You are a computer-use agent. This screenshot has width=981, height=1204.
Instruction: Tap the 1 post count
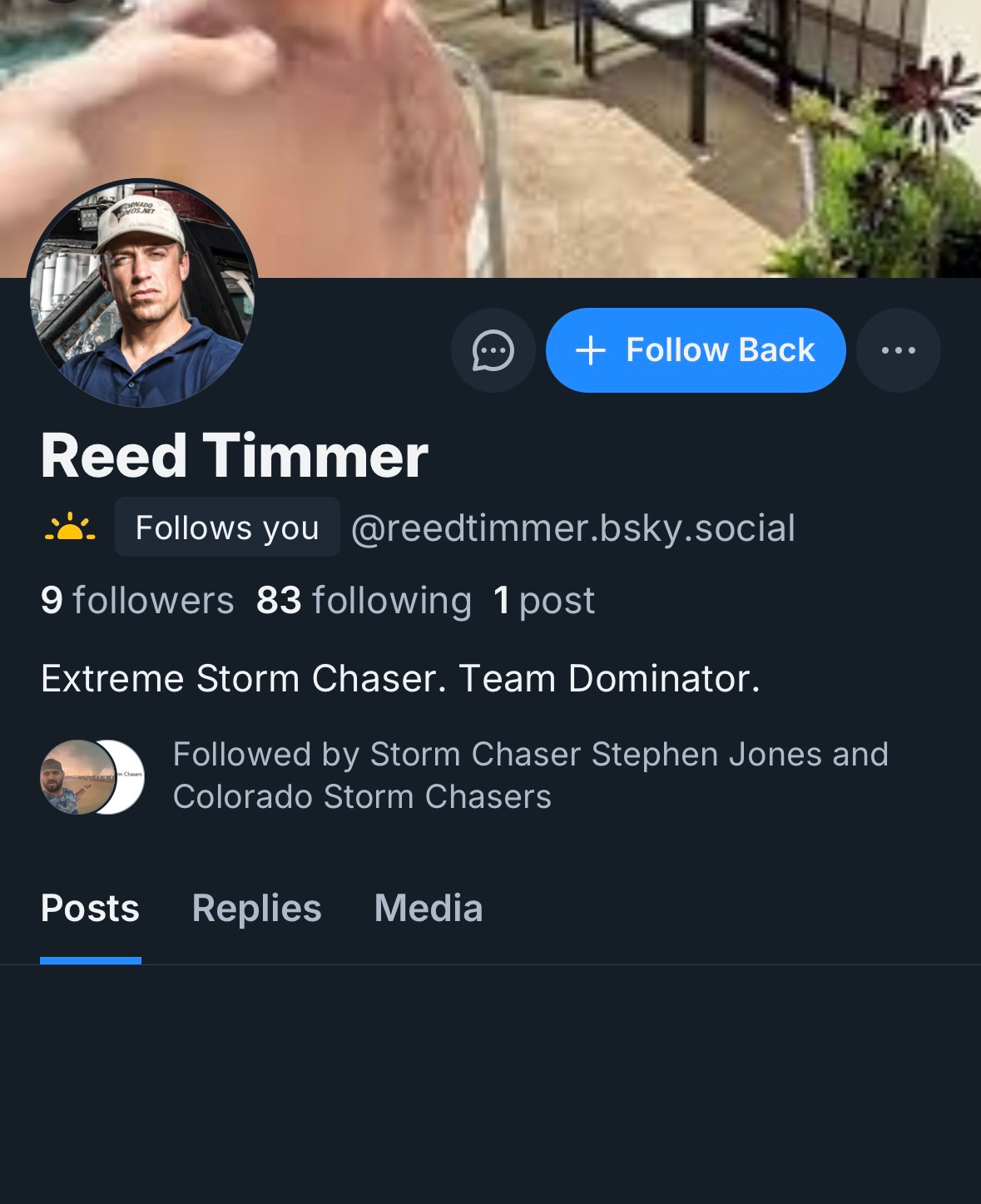pos(544,601)
